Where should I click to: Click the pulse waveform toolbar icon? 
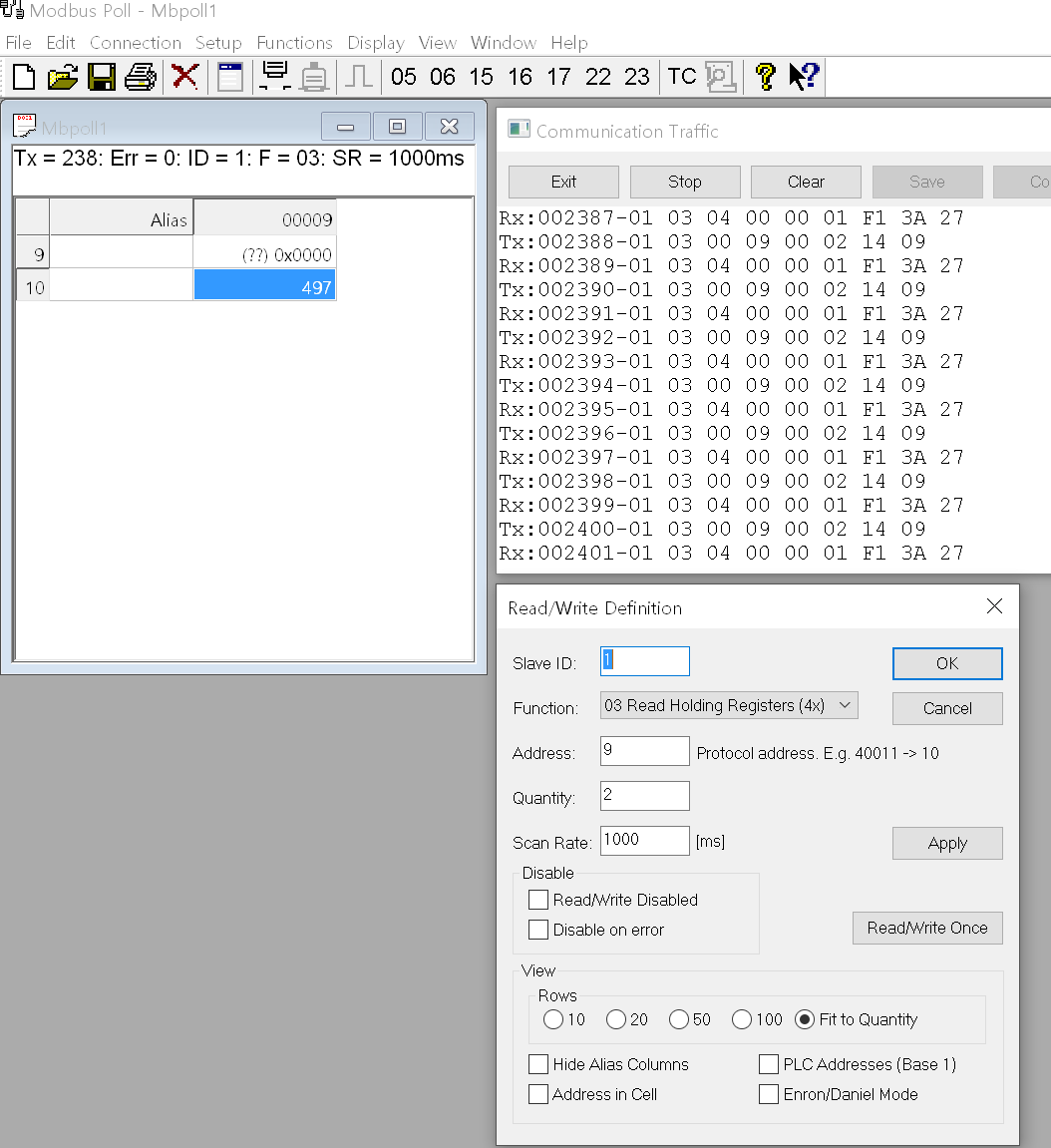click(359, 76)
